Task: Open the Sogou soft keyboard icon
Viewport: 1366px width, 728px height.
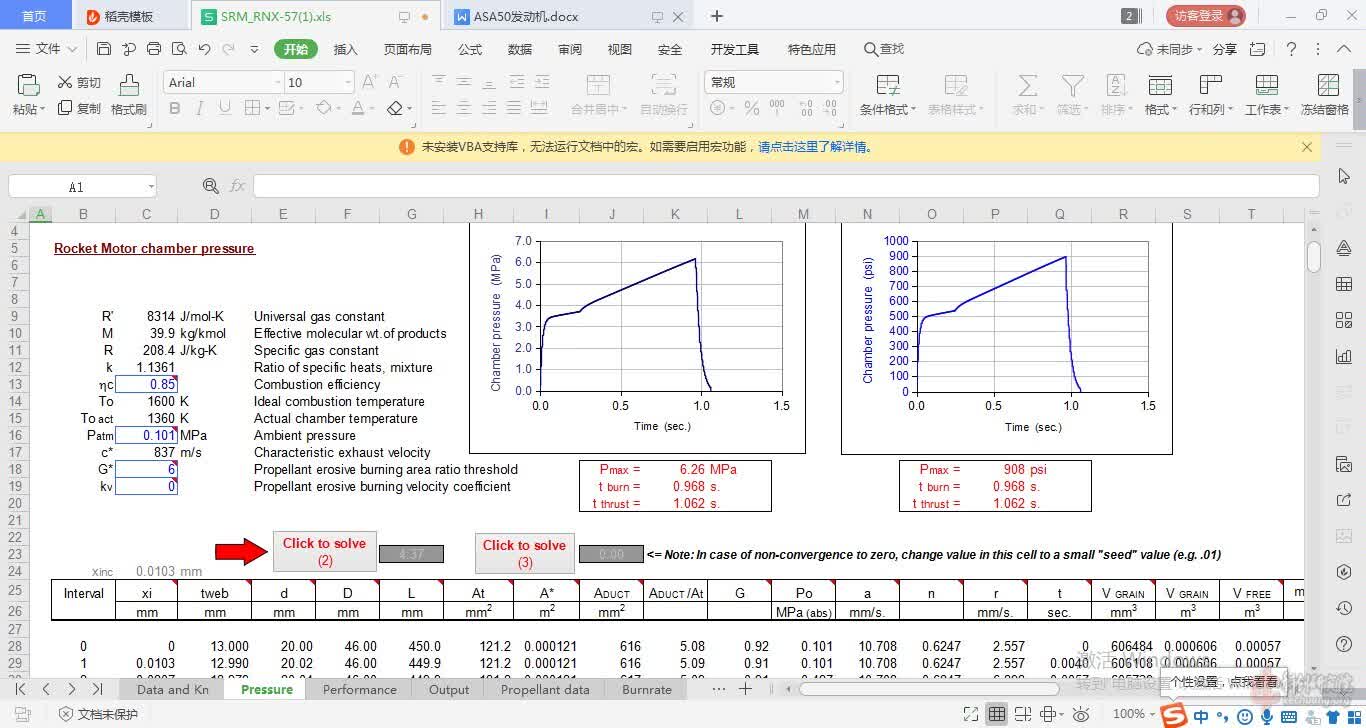Action: pyautogui.click(x=1289, y=716)
